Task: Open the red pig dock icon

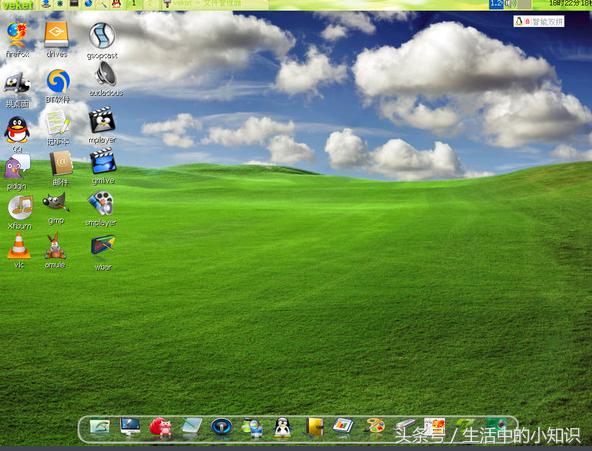Action: pyautogui.click(x=160, y=428)
